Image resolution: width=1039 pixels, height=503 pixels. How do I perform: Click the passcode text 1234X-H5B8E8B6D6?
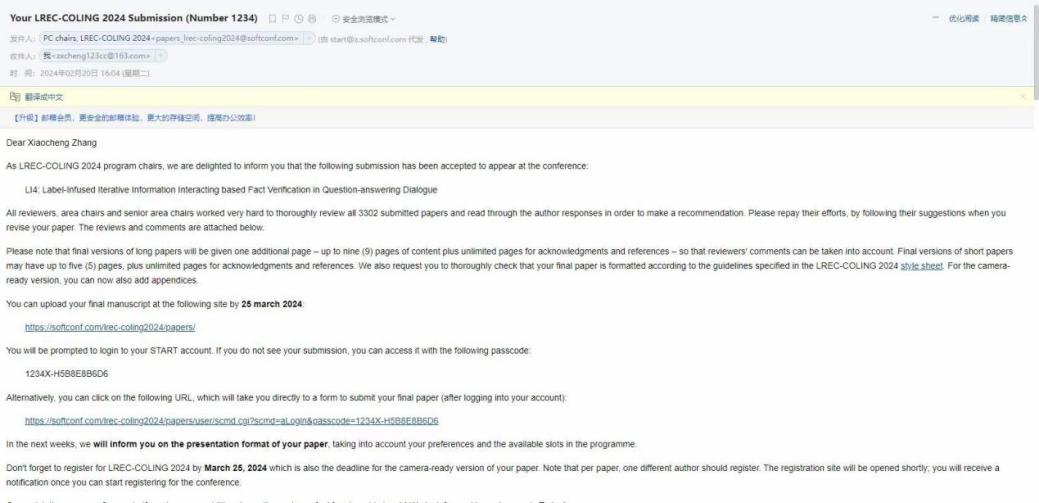[66, 374]
